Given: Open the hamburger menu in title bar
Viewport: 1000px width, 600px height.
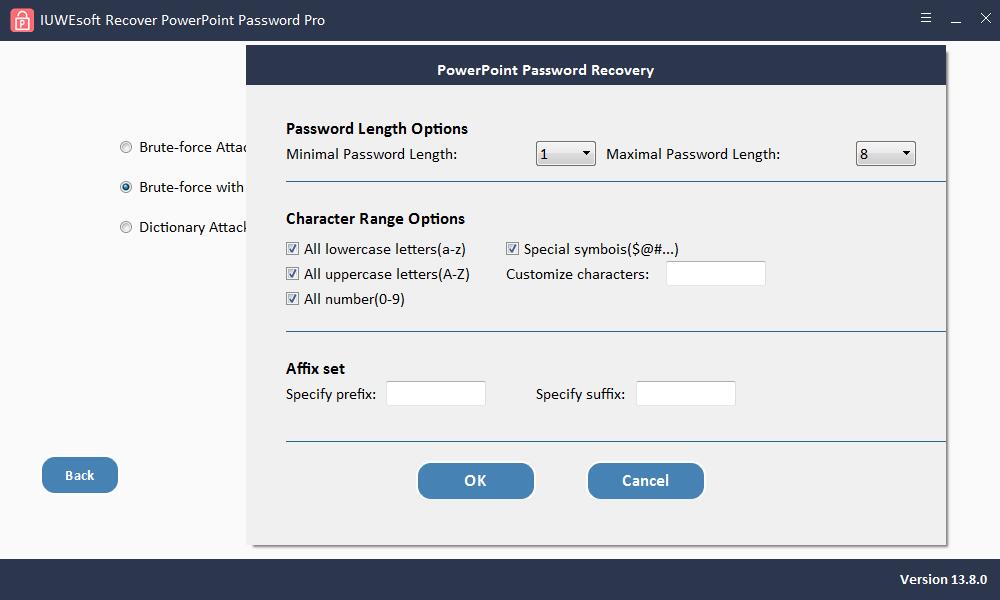Looking at the screenshot, I should (x=926, y=18).
